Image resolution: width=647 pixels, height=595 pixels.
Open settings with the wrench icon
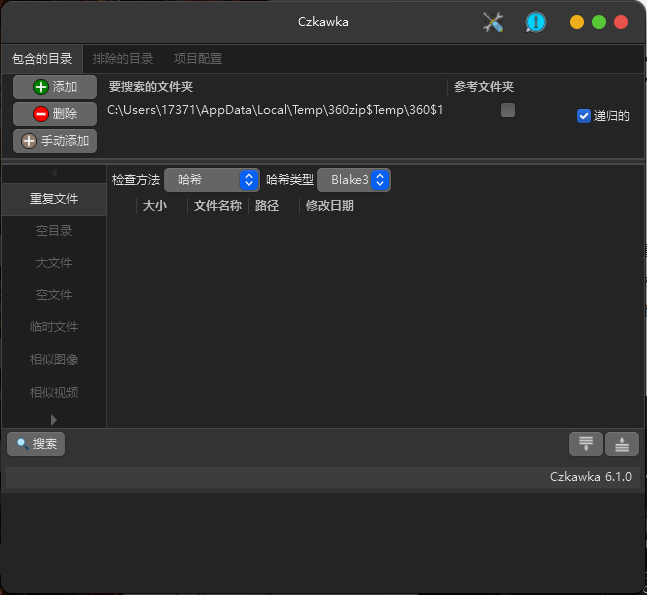(493, 22)
